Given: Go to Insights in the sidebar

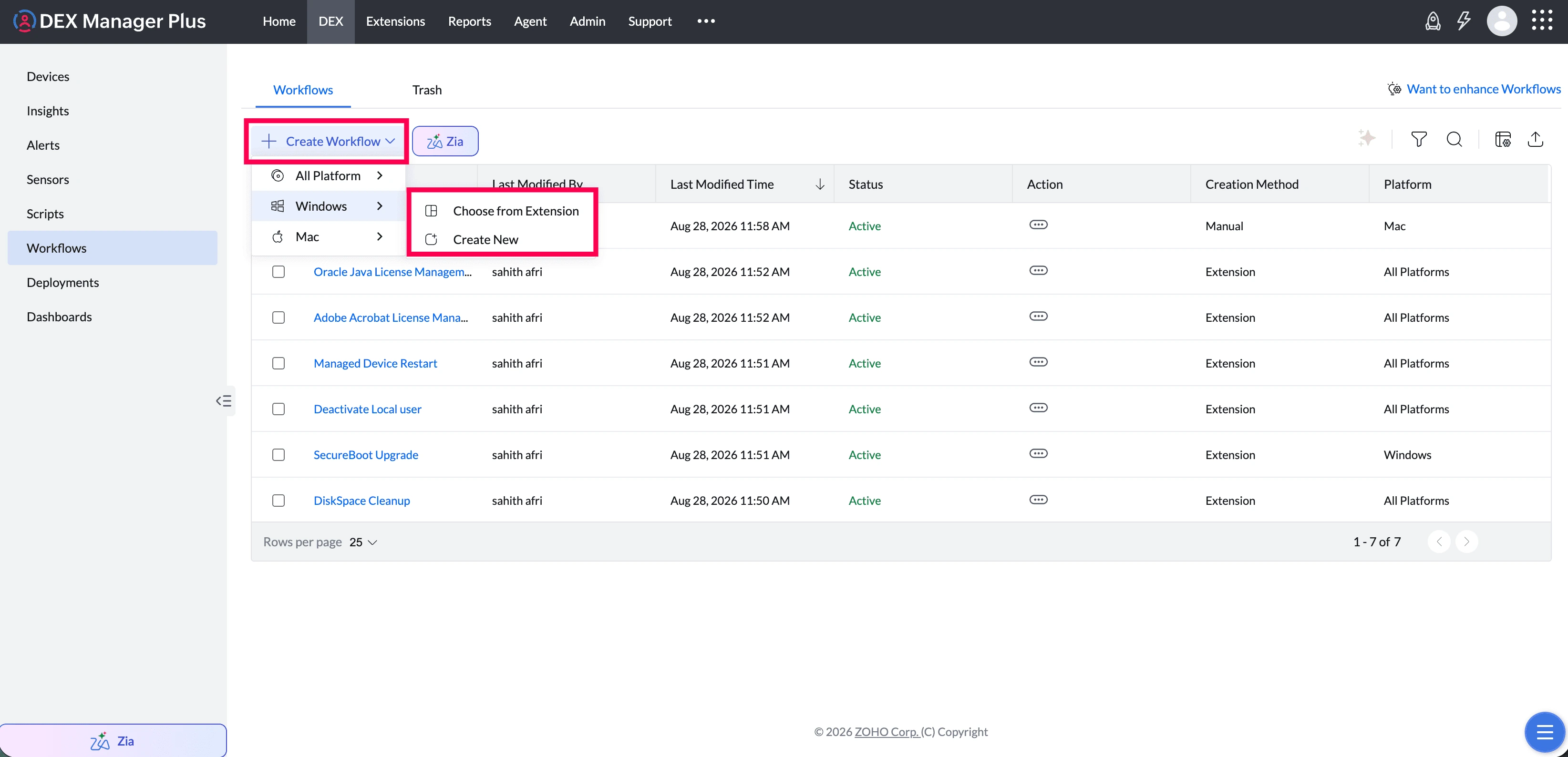Looking at the screenshot, I should point(113,111).
